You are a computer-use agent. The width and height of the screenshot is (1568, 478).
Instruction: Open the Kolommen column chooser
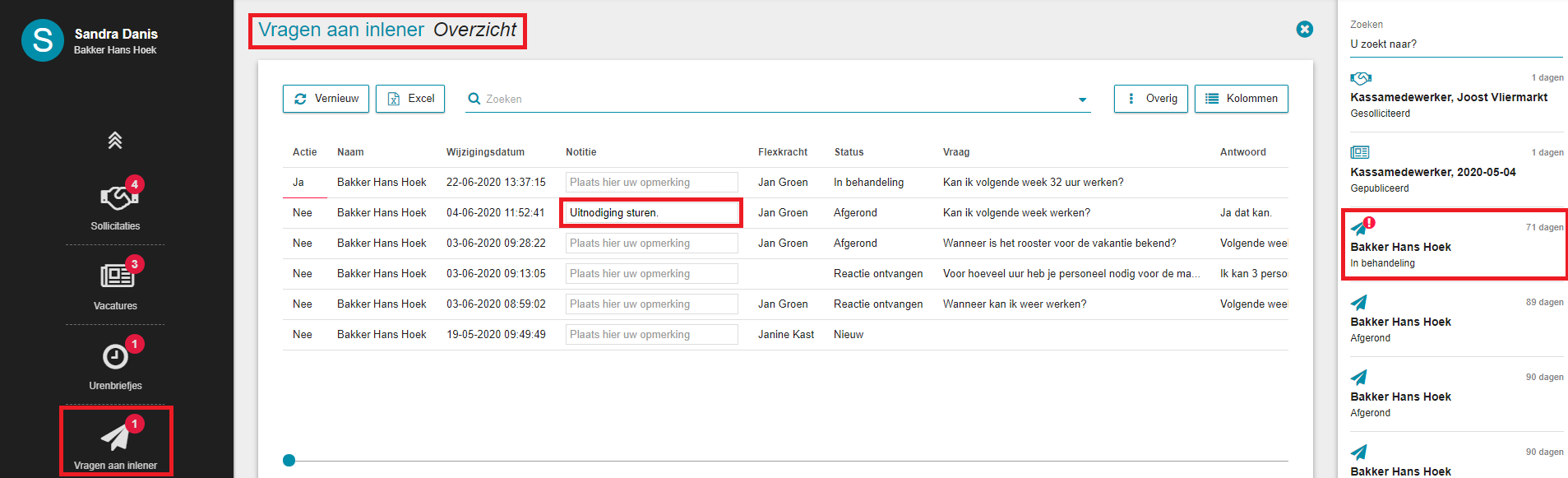pyautogui.click(x=1242, y=99)
